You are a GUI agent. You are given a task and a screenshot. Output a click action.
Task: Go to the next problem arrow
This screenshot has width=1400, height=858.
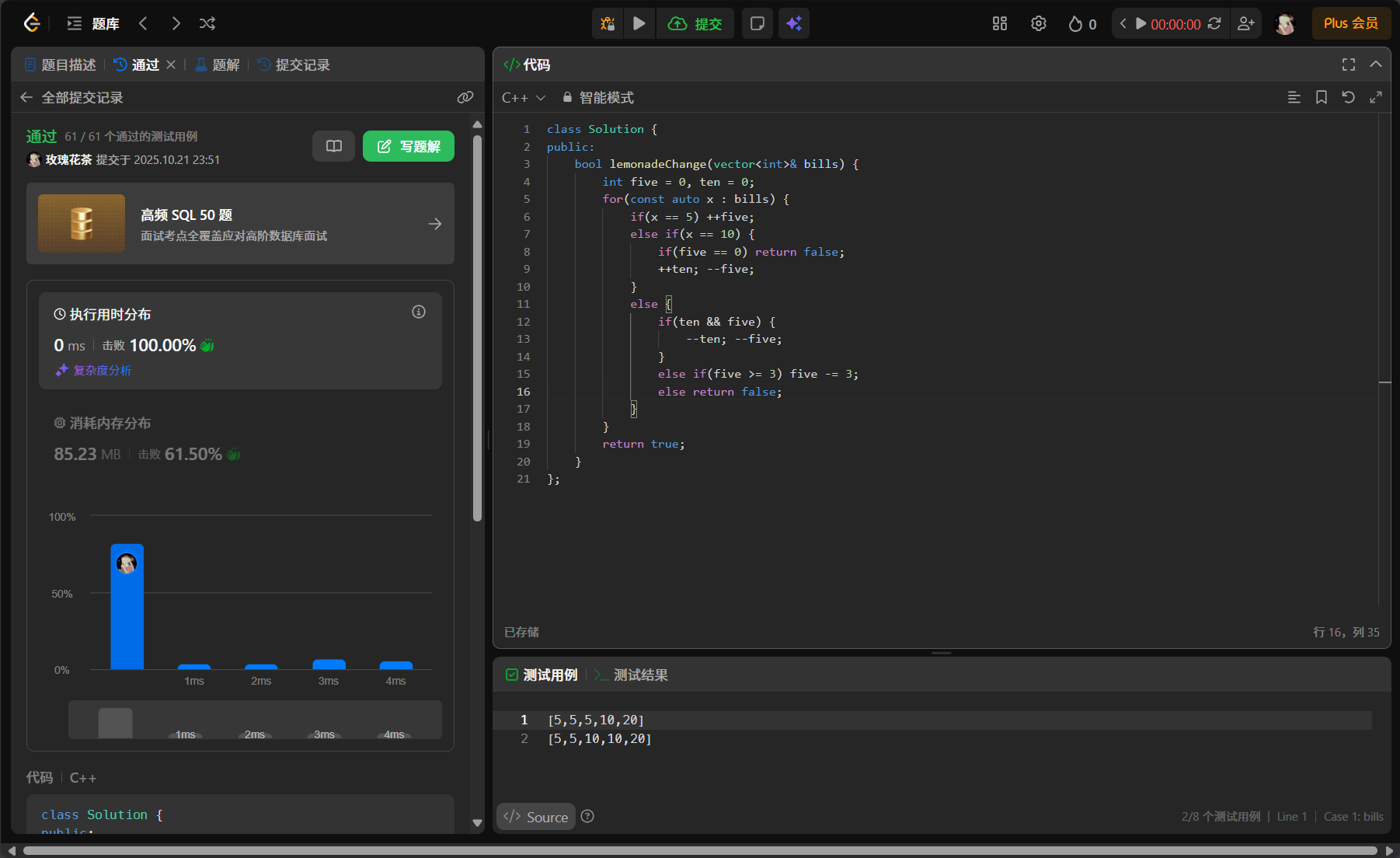coord(176,23)
